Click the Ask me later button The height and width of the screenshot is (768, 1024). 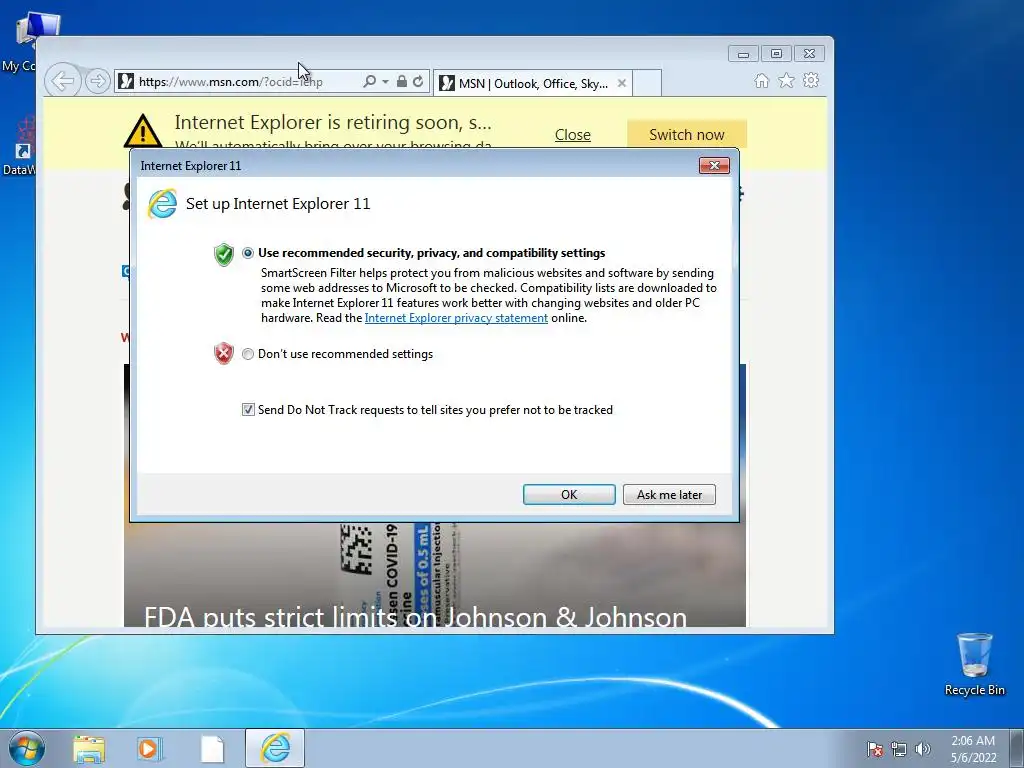[669, 494]
